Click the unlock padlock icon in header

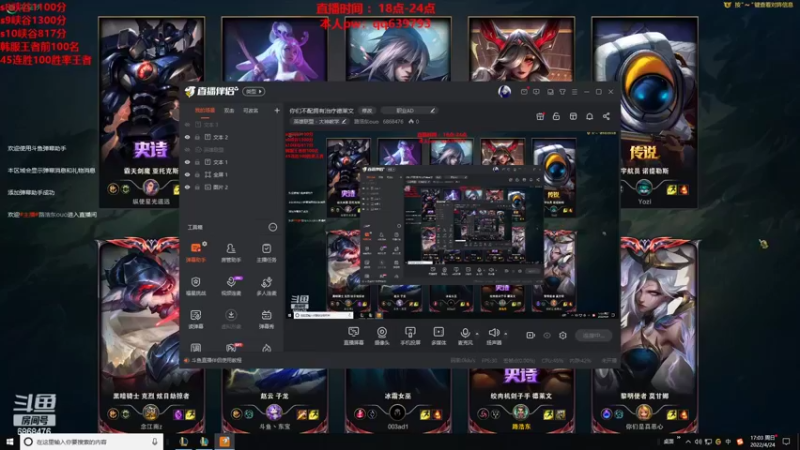[x=556, y=116]
